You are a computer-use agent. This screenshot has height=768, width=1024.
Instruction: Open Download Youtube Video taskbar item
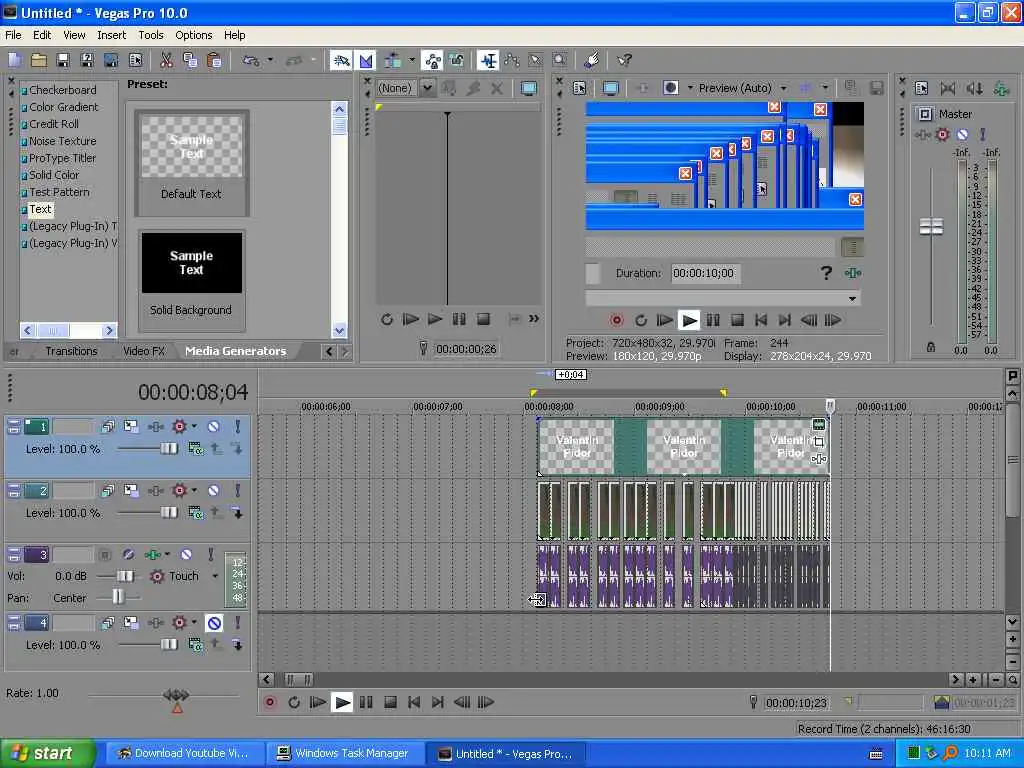184,754
